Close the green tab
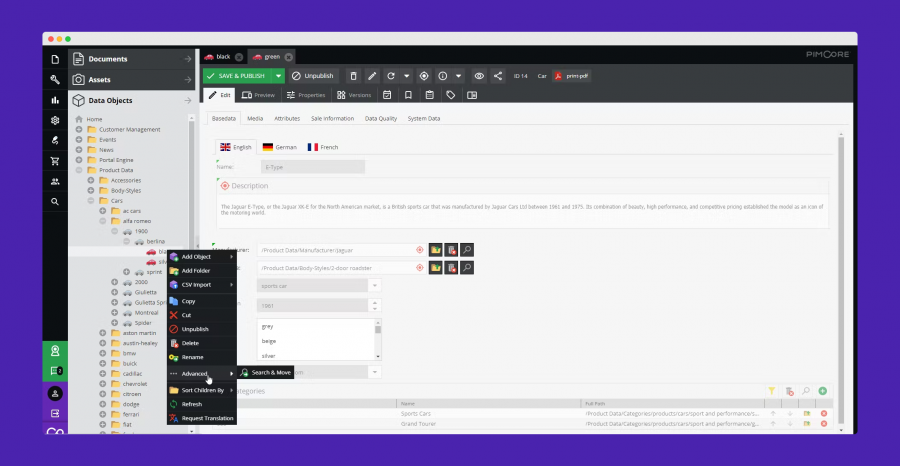 [x=288, y=57]
